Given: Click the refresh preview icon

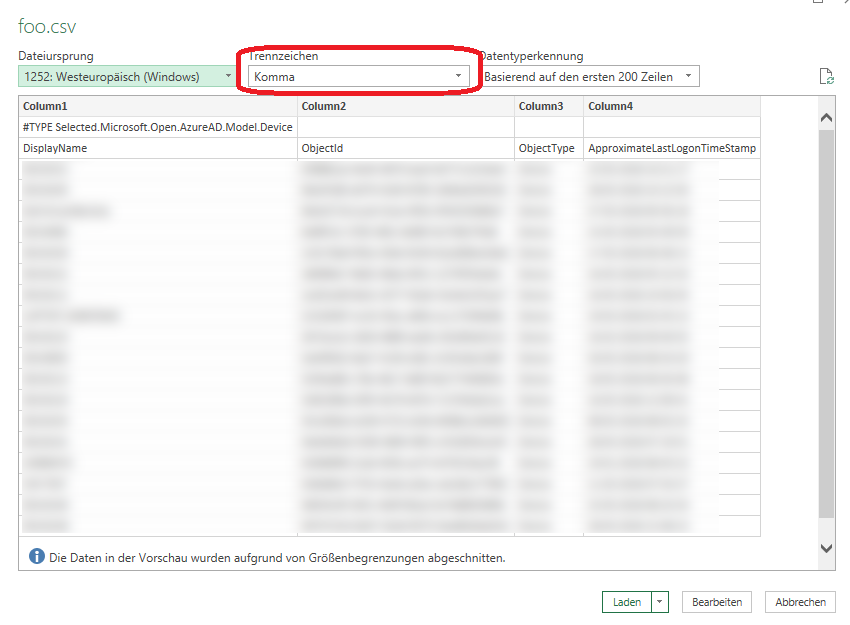Looking at the screenshot, I should [826, 77].
